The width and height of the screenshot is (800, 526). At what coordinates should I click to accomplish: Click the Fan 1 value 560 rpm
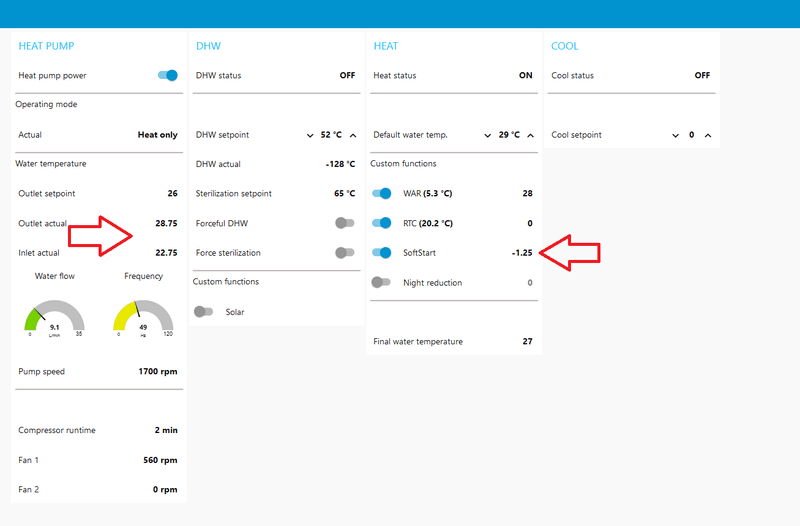coord(160,460)
